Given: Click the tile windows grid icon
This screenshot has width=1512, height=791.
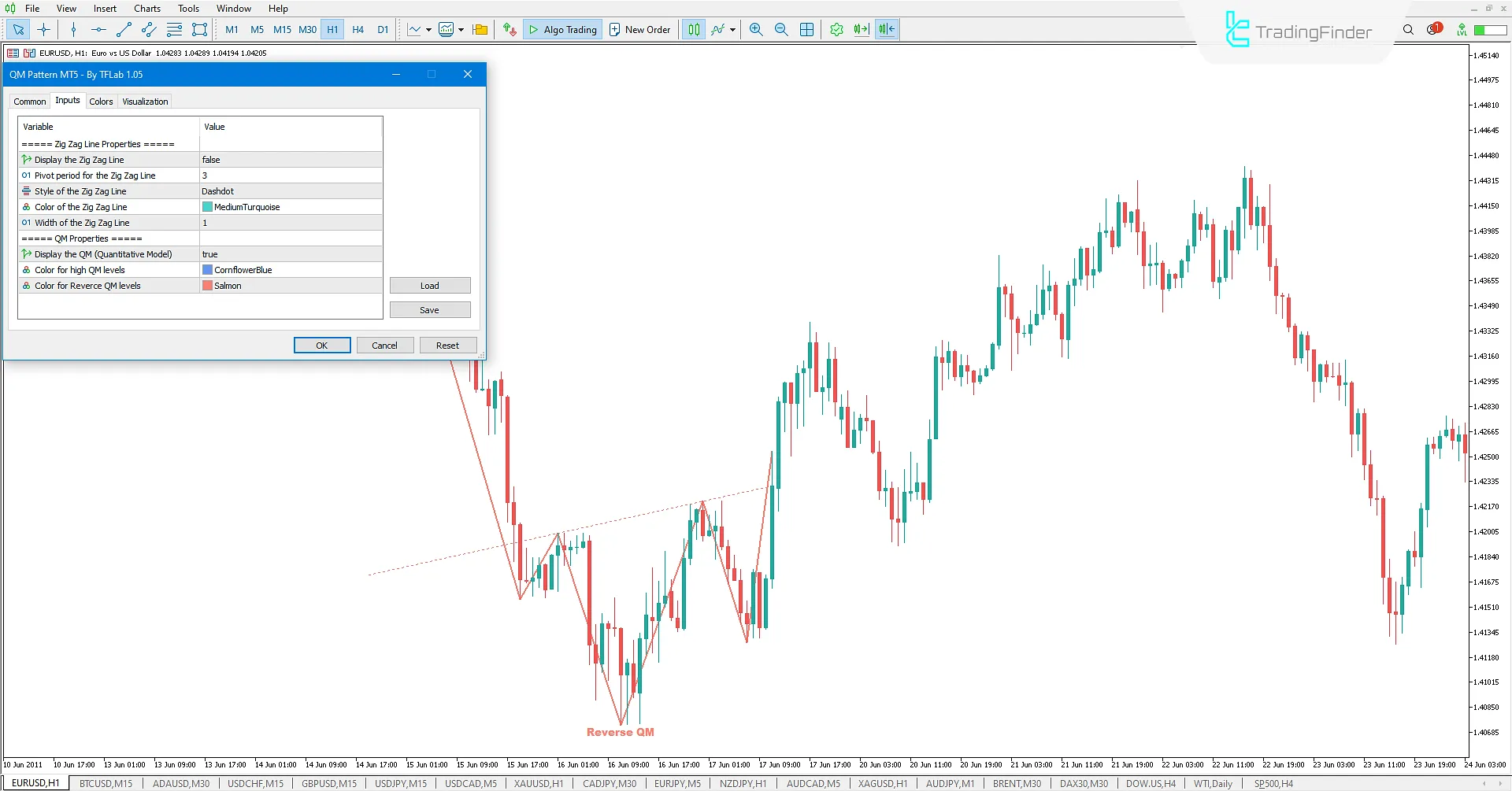Looking at the screenshot, I should point(807,30).
